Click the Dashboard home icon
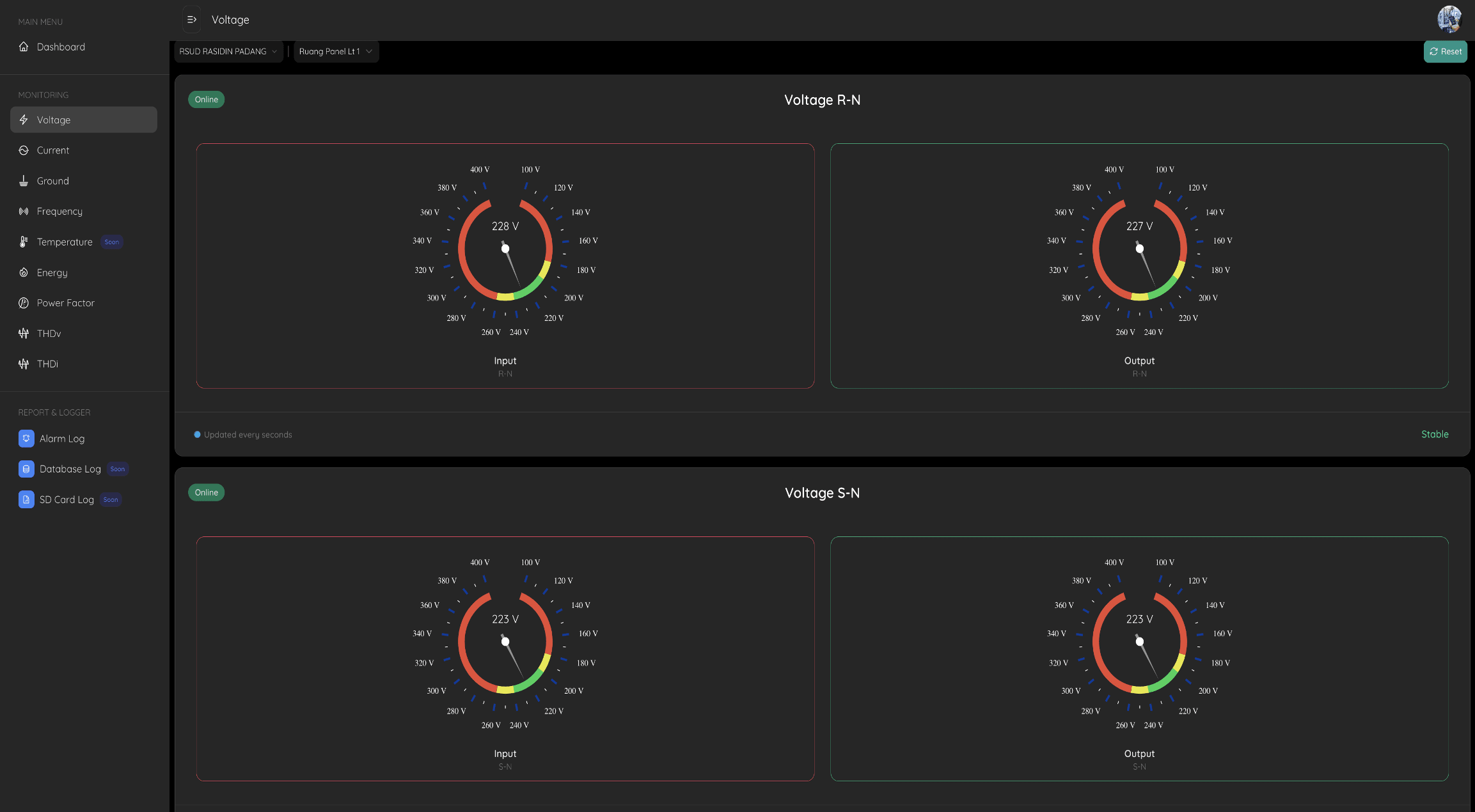Viewport: 1475px width, 812px height. tap(24, 47)
